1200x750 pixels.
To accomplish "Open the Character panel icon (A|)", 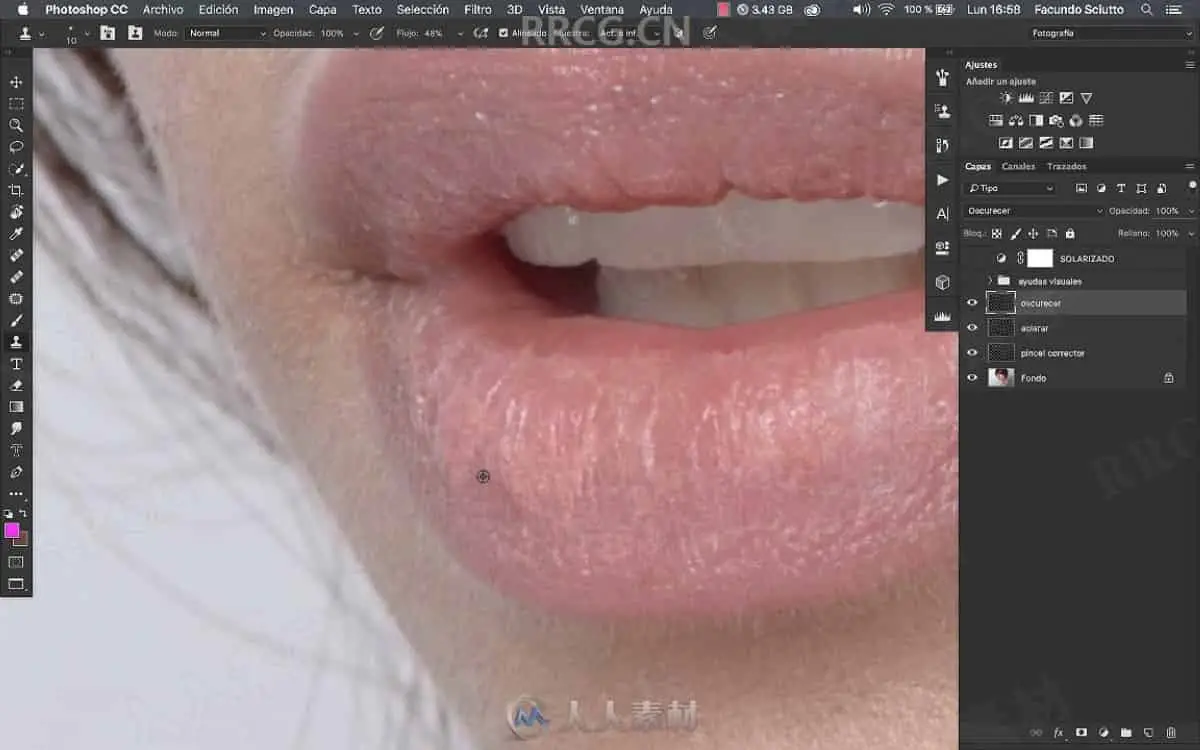I will pyautogui.click(x=942, y=214).
